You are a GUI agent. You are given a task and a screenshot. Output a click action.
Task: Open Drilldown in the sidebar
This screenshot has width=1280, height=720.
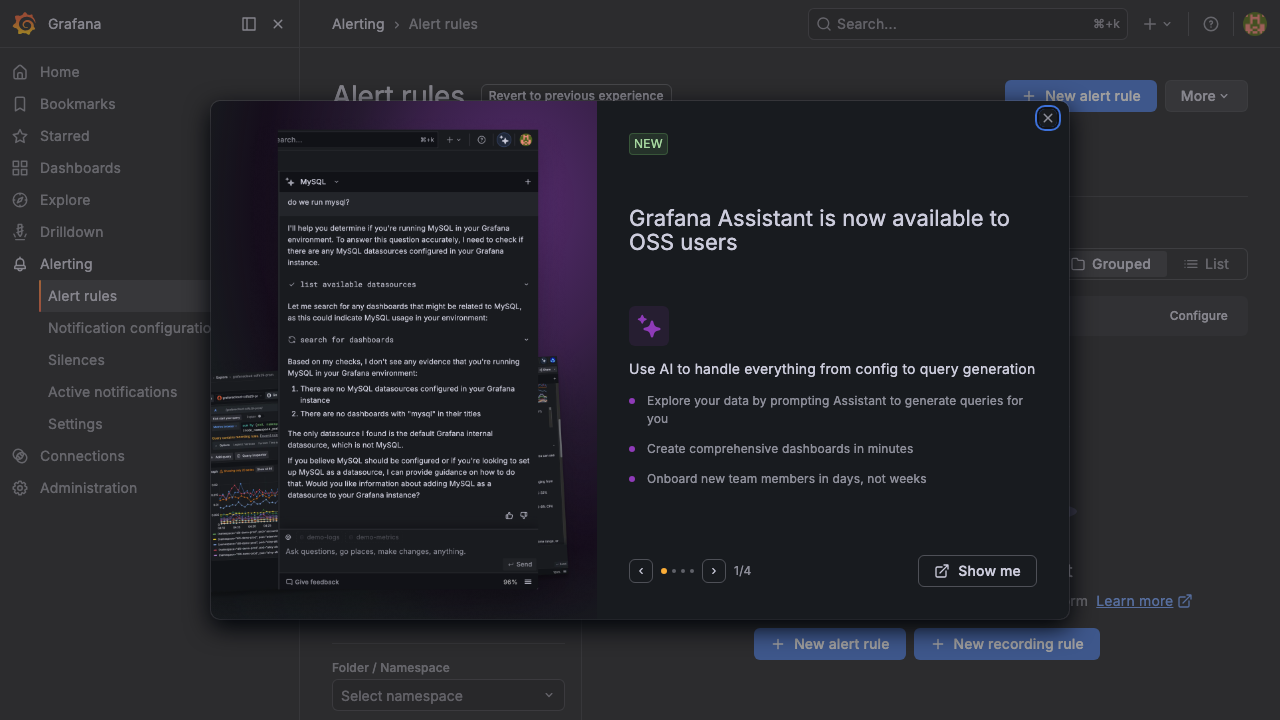(x=71, y=232)
